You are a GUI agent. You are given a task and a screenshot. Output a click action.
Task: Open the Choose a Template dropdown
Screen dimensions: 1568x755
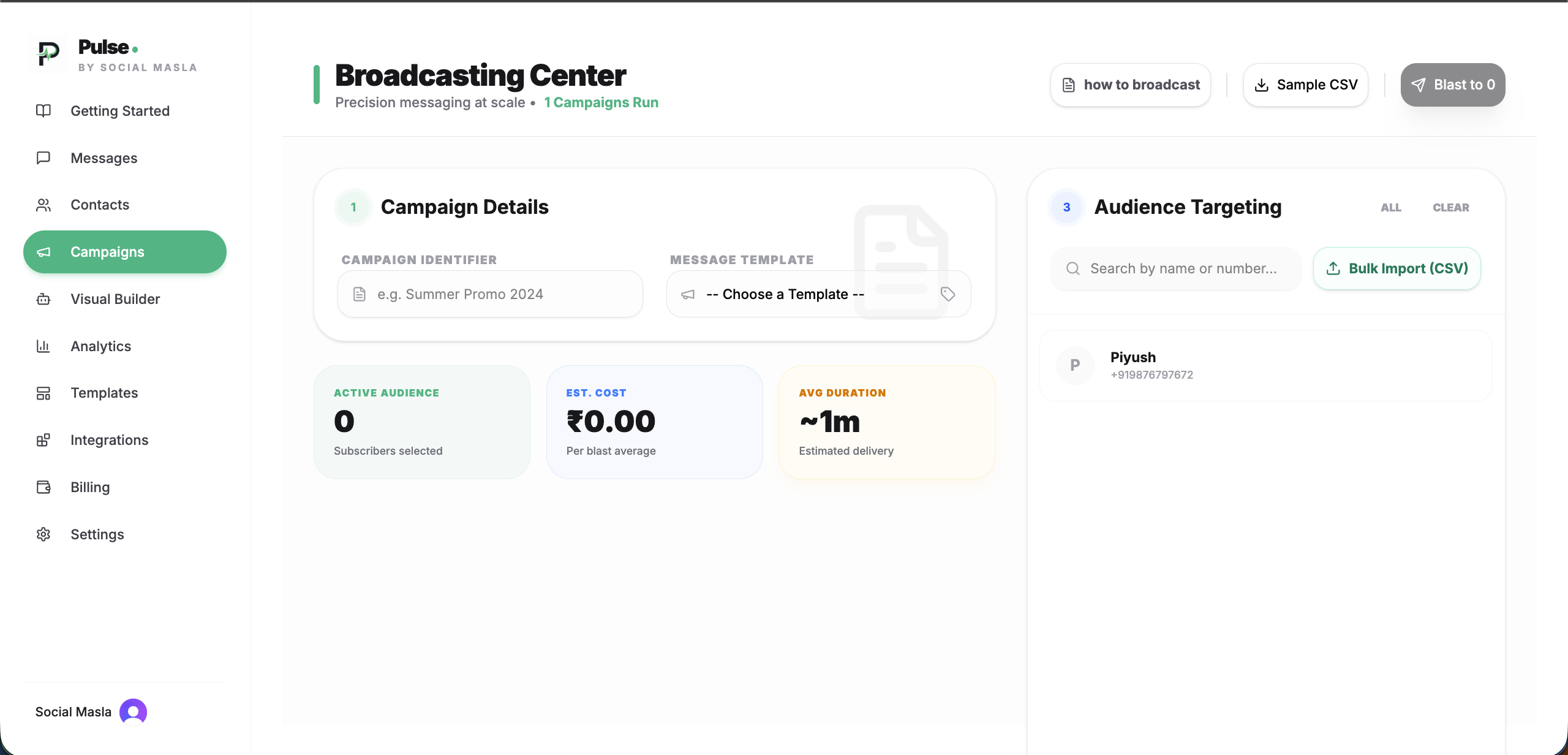pos(785,294)
